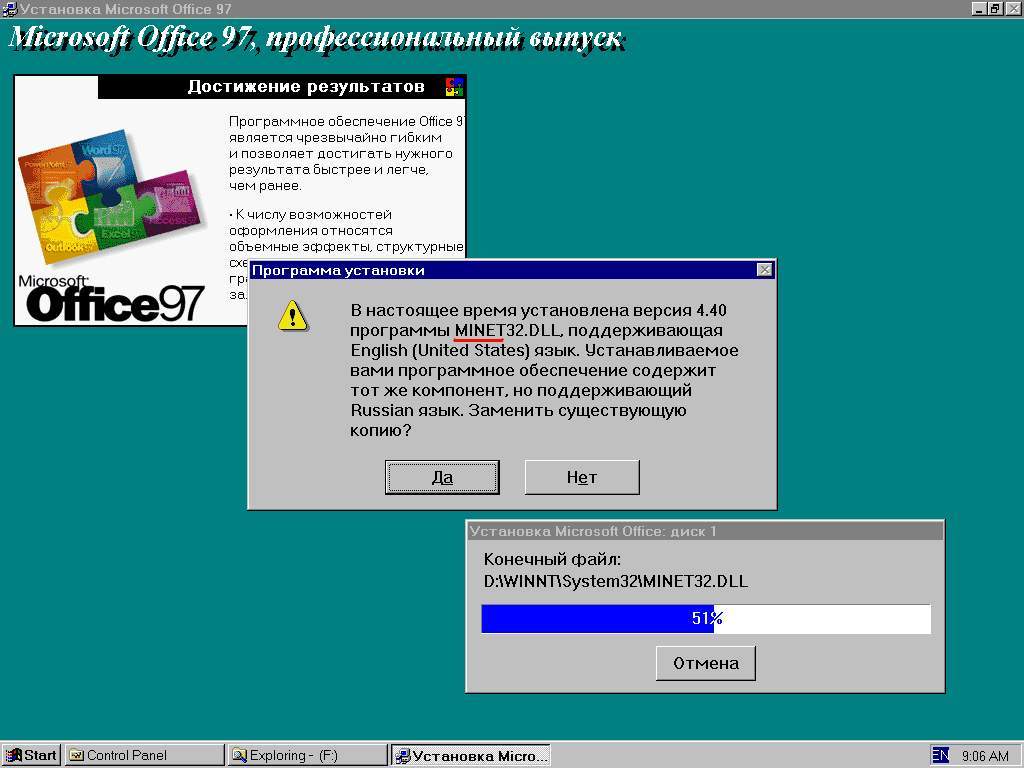Click the yellow warning triangle icon

[293, 316]
